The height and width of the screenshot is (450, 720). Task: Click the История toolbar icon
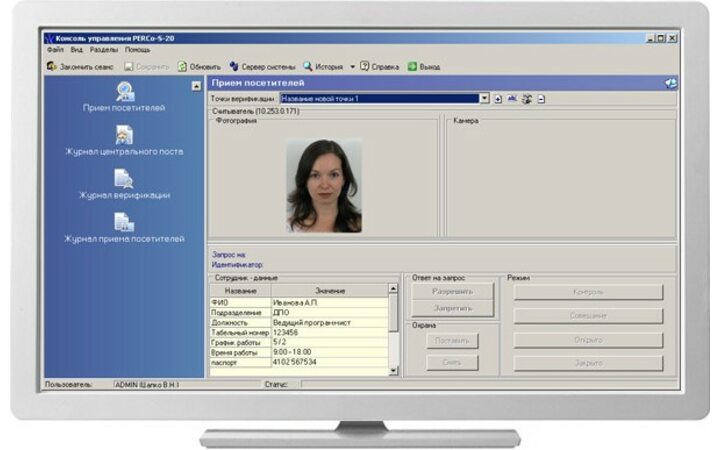(x=309, y=66)
